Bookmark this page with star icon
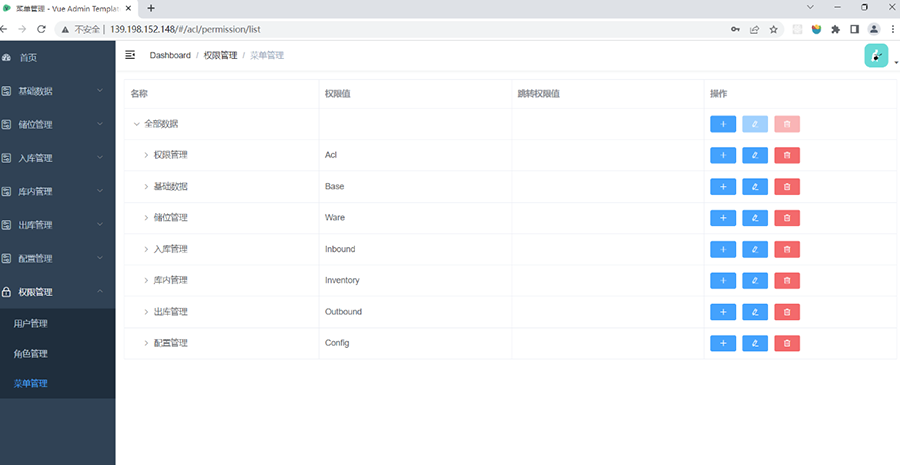This screenshot has height=465, width=900. coord(773,29)
